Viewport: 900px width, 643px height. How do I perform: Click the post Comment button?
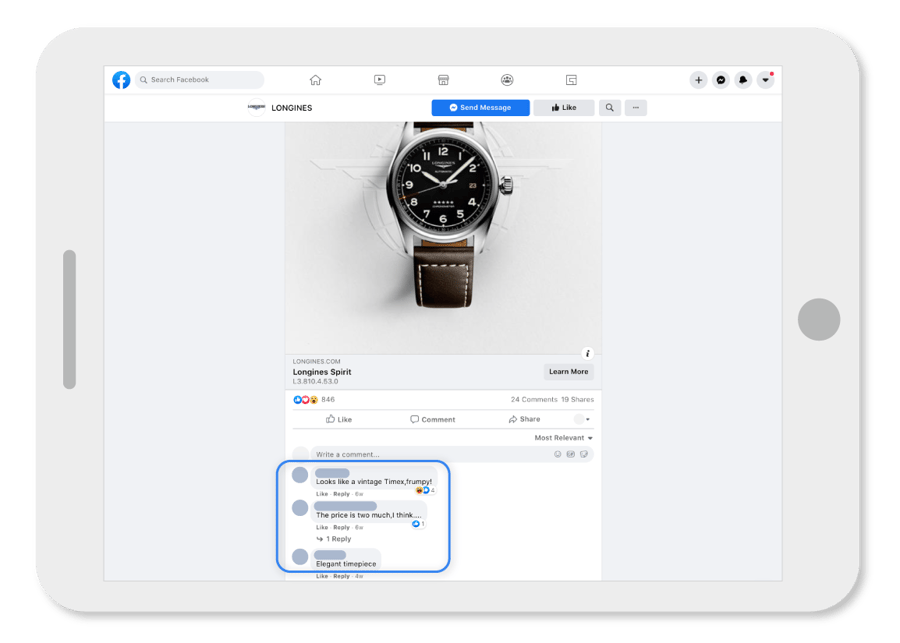(433, 419)
